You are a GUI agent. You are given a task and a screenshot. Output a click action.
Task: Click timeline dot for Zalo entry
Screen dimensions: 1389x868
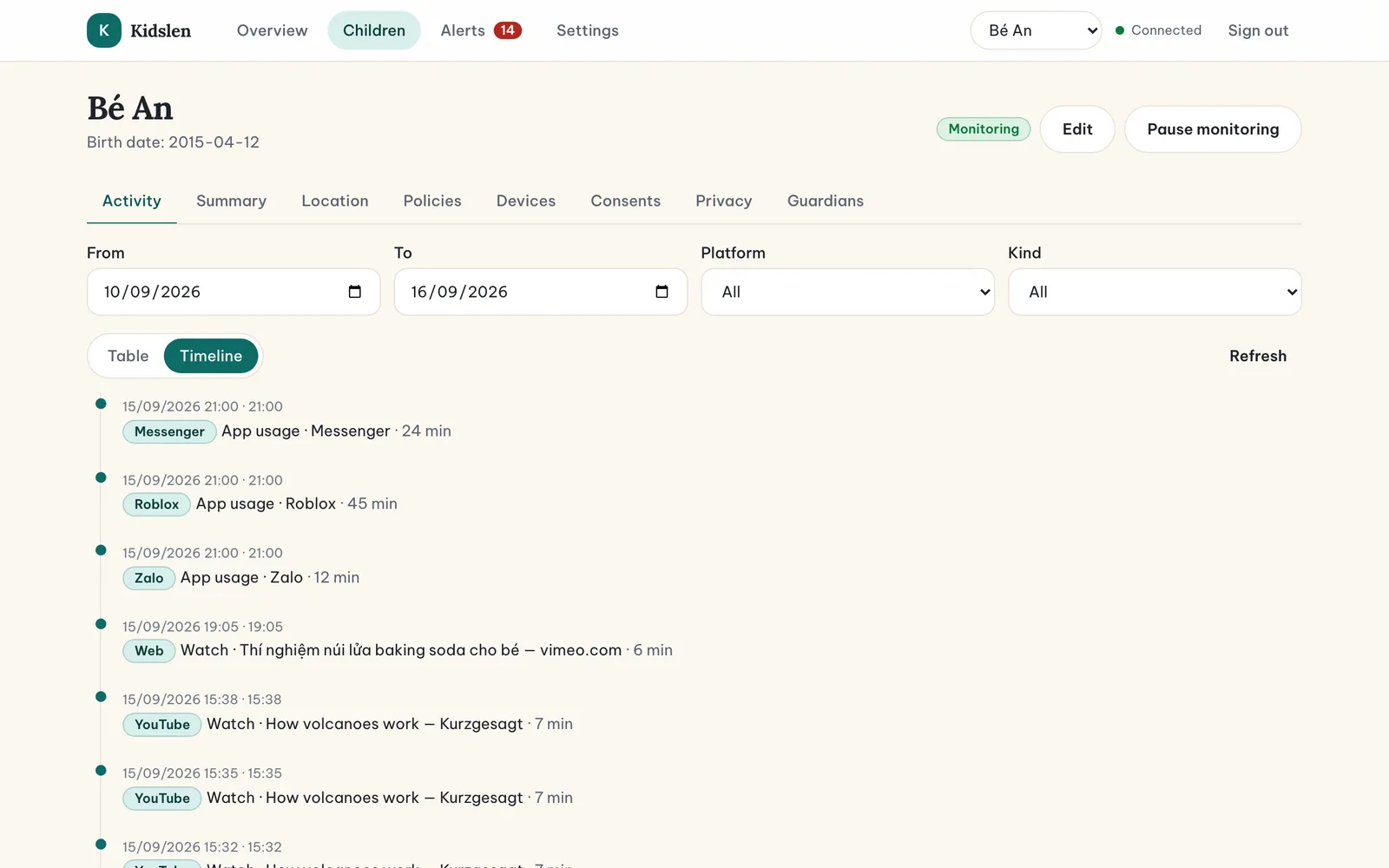click(x=101, y=550)
